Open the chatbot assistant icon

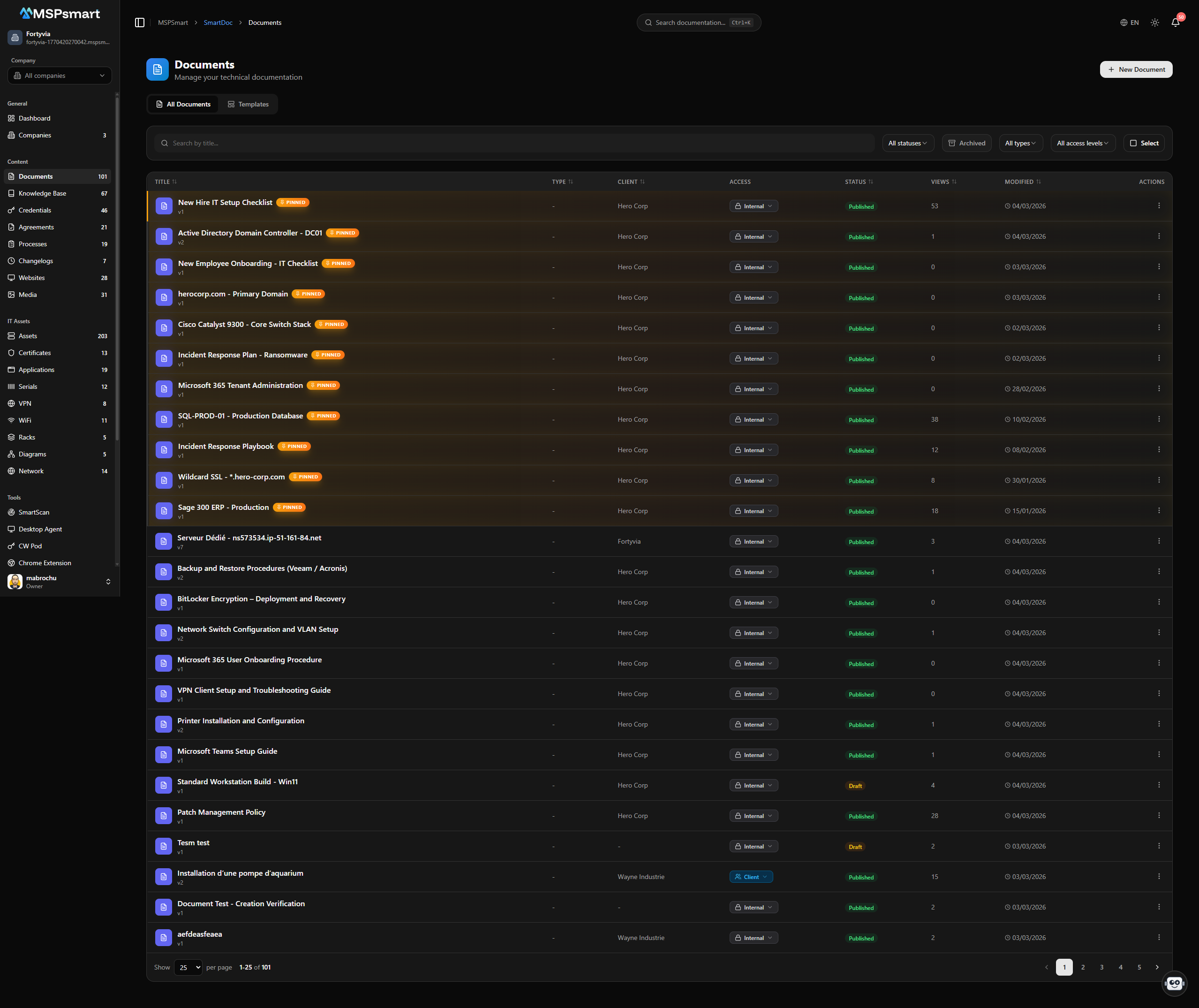pos(1174,983)
